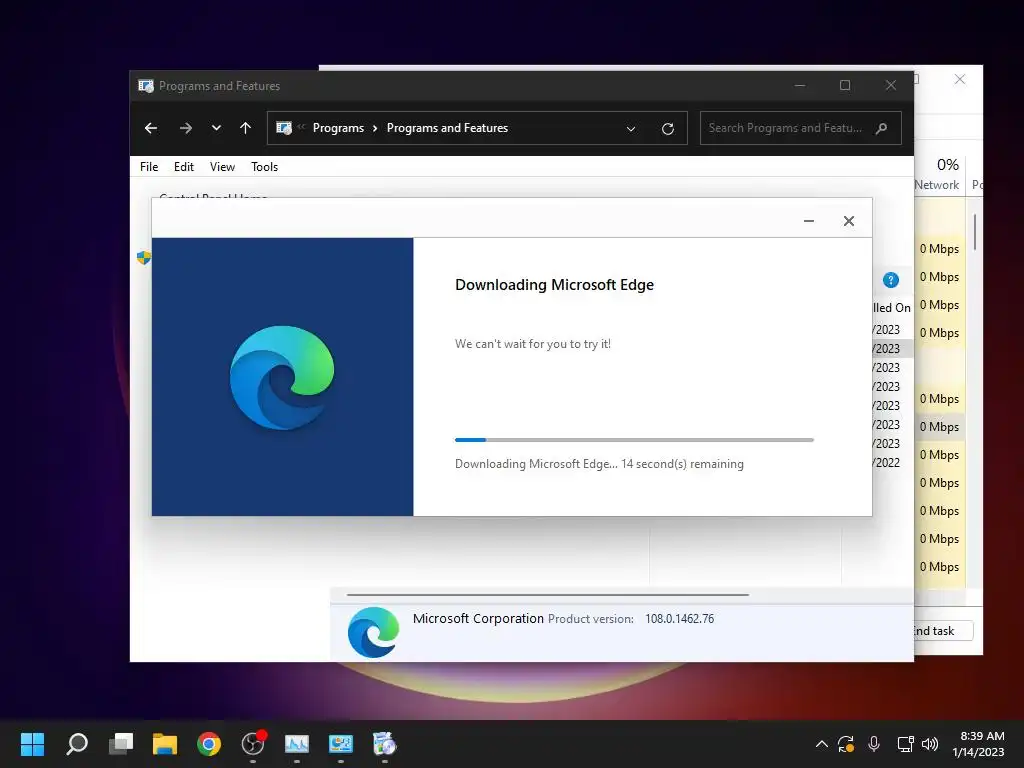
Task: Click the End task button in Task Manager
Action: [943, 631]
